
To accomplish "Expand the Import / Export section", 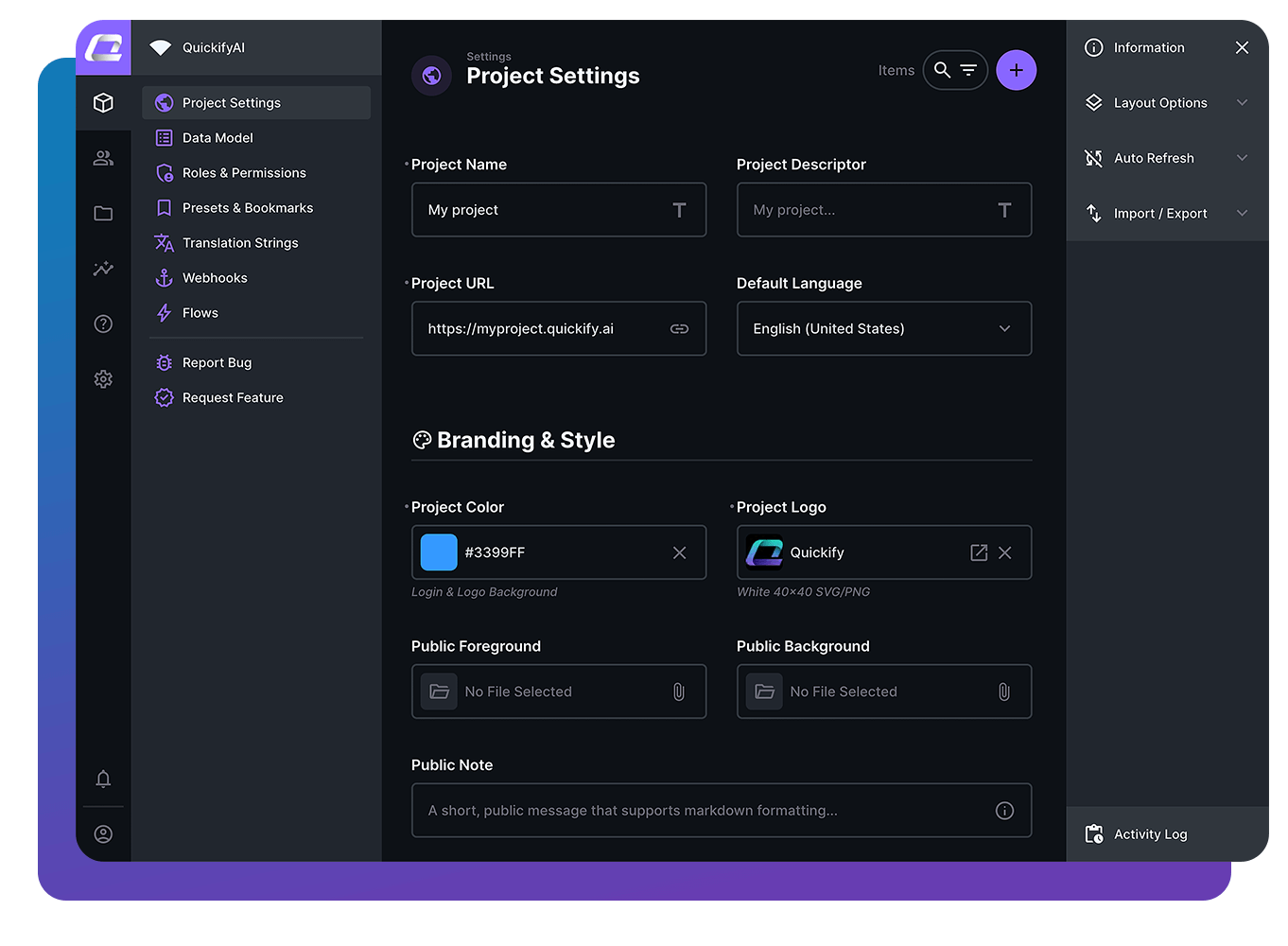I will click(x=1167, y=214).
